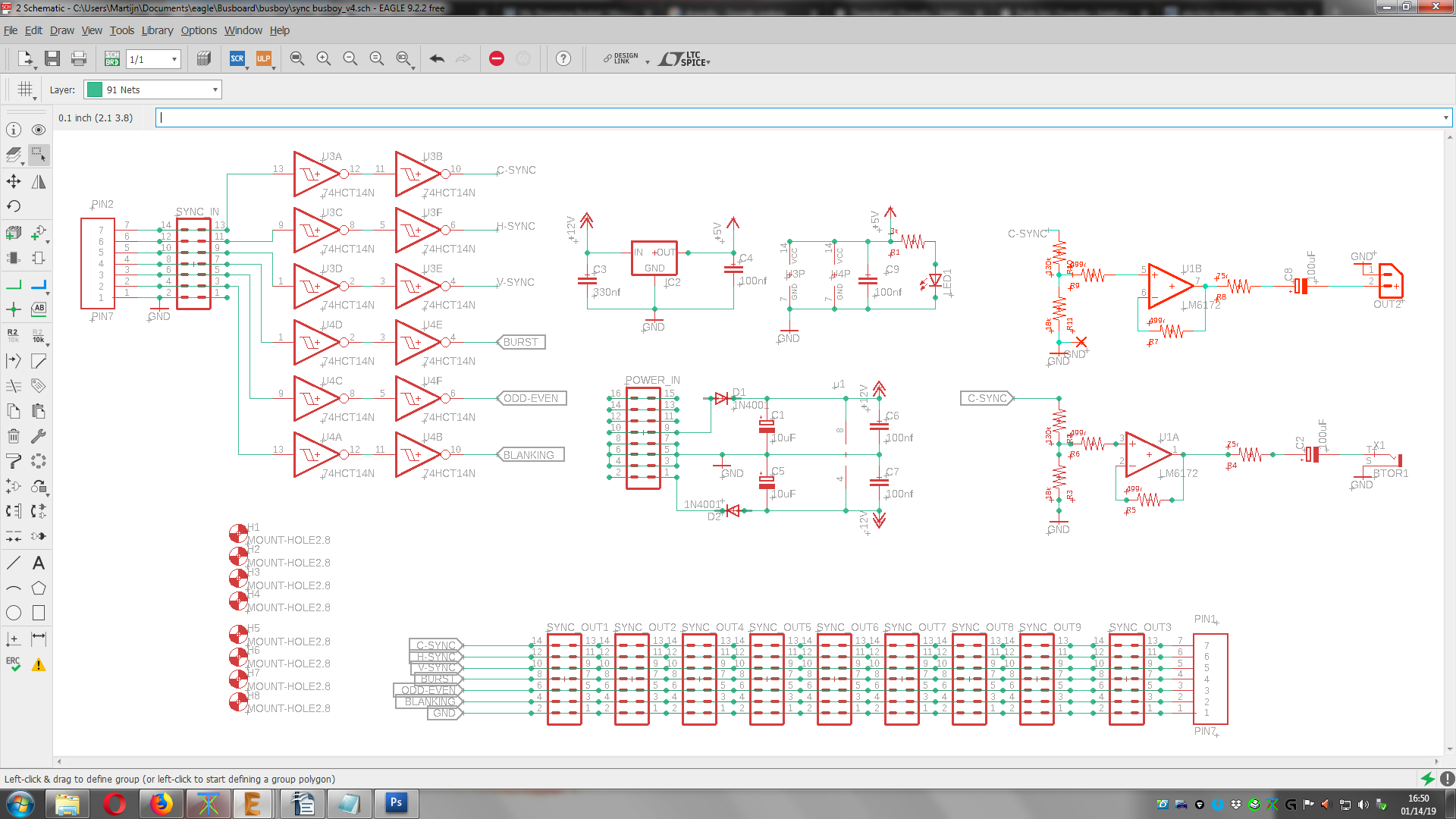
Task: Activate the Show eye tool
Action: click(39, 130)
